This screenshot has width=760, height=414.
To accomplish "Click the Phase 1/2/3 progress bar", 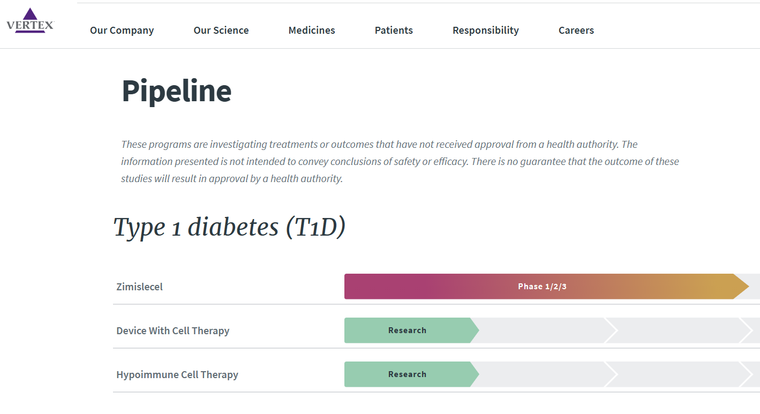I will (x=542, y=287).
